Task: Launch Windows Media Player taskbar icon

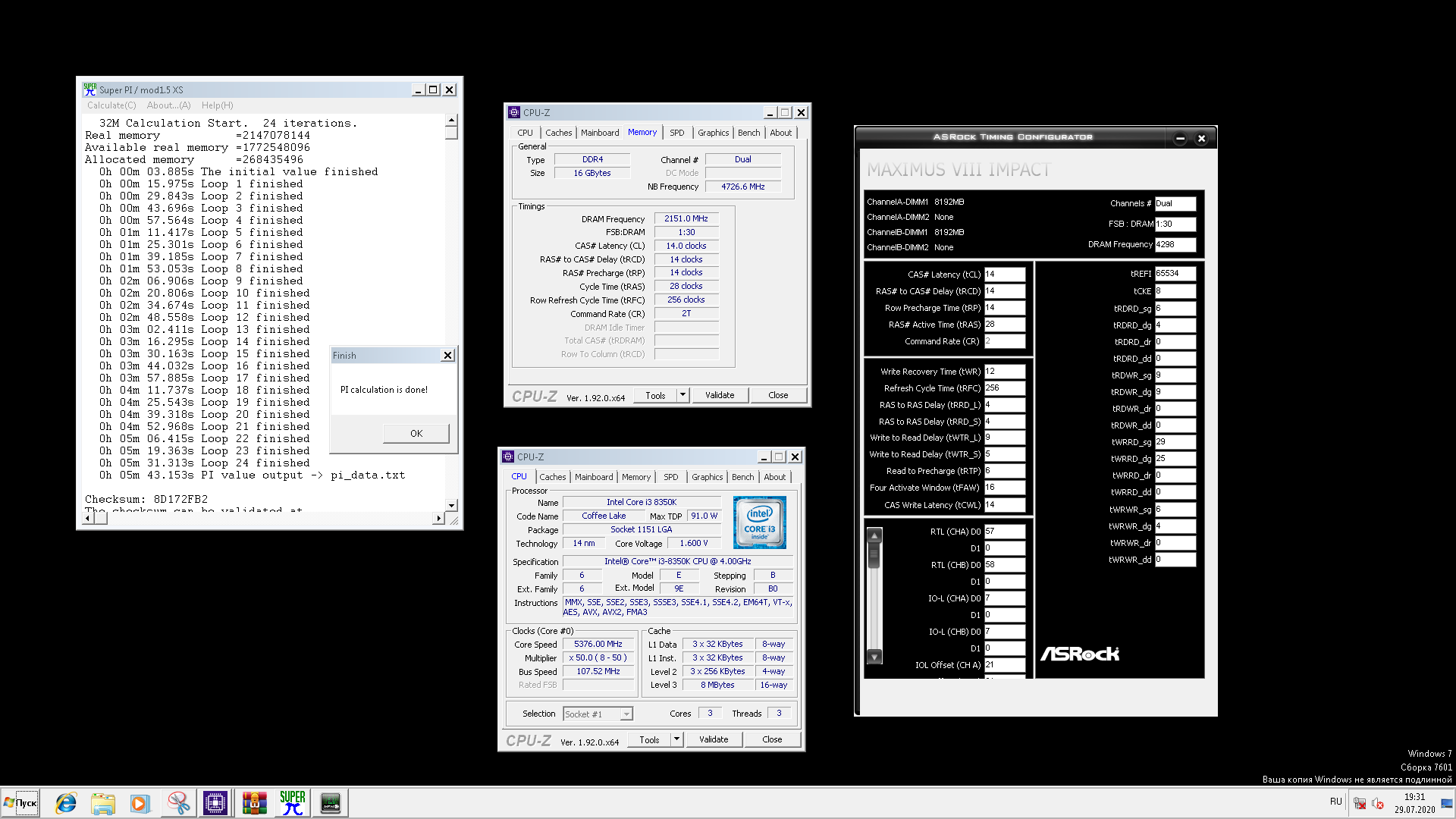Action: point(140,803)
